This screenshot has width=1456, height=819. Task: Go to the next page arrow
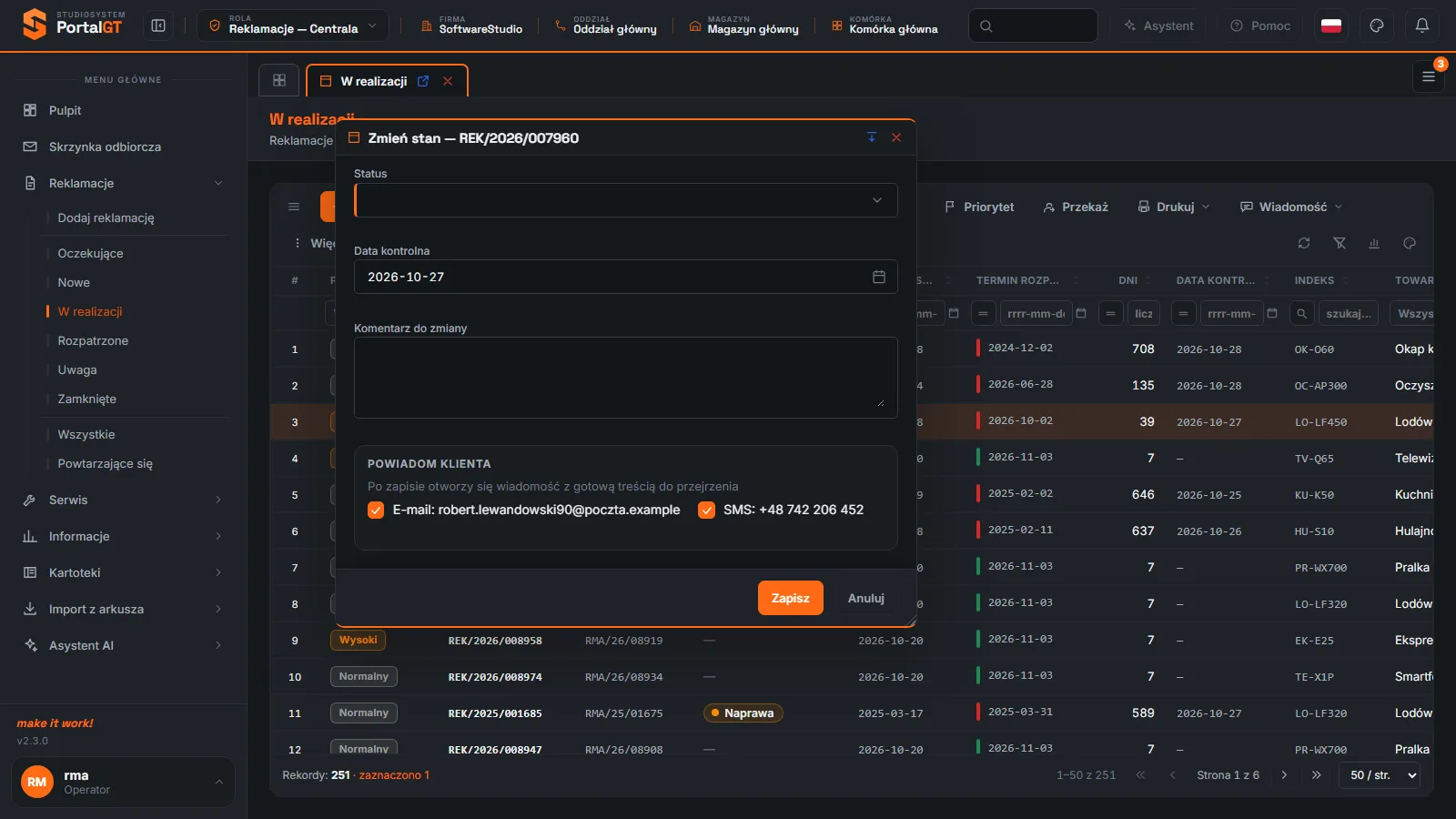(x=1284, y=775)
